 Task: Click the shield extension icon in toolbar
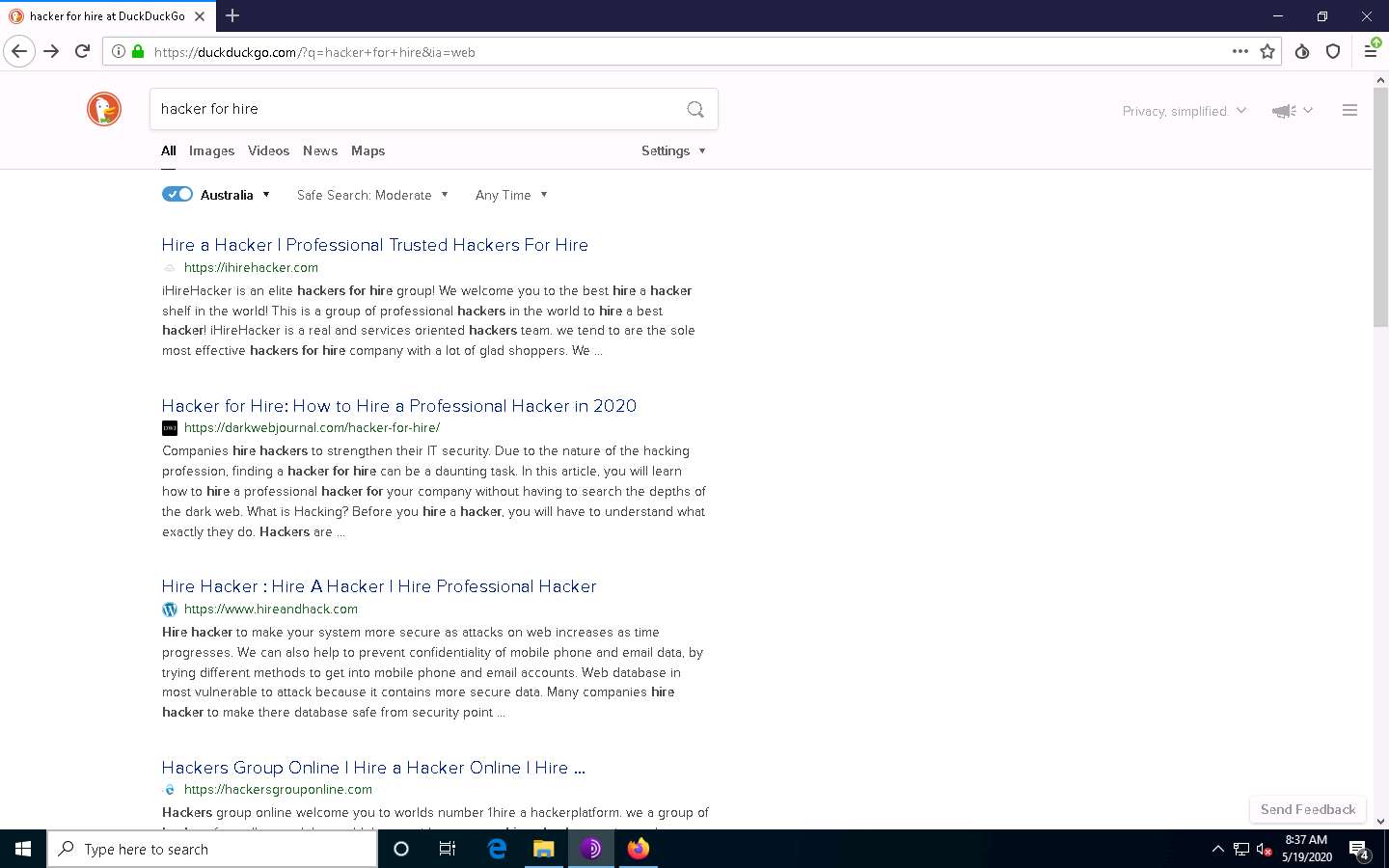pyautogui.click(x=1333, y=52)
